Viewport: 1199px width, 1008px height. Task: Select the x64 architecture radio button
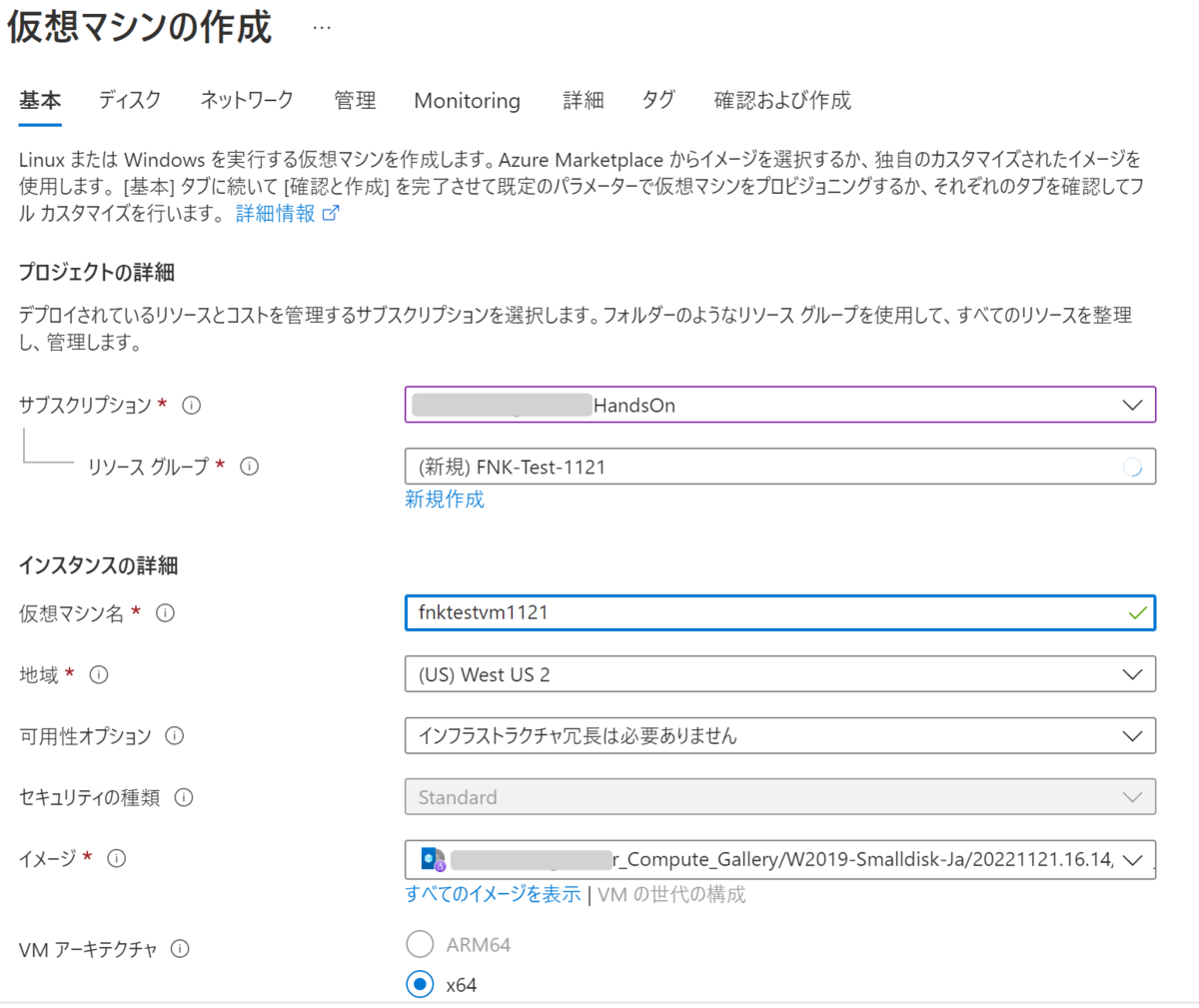(420, 984)
